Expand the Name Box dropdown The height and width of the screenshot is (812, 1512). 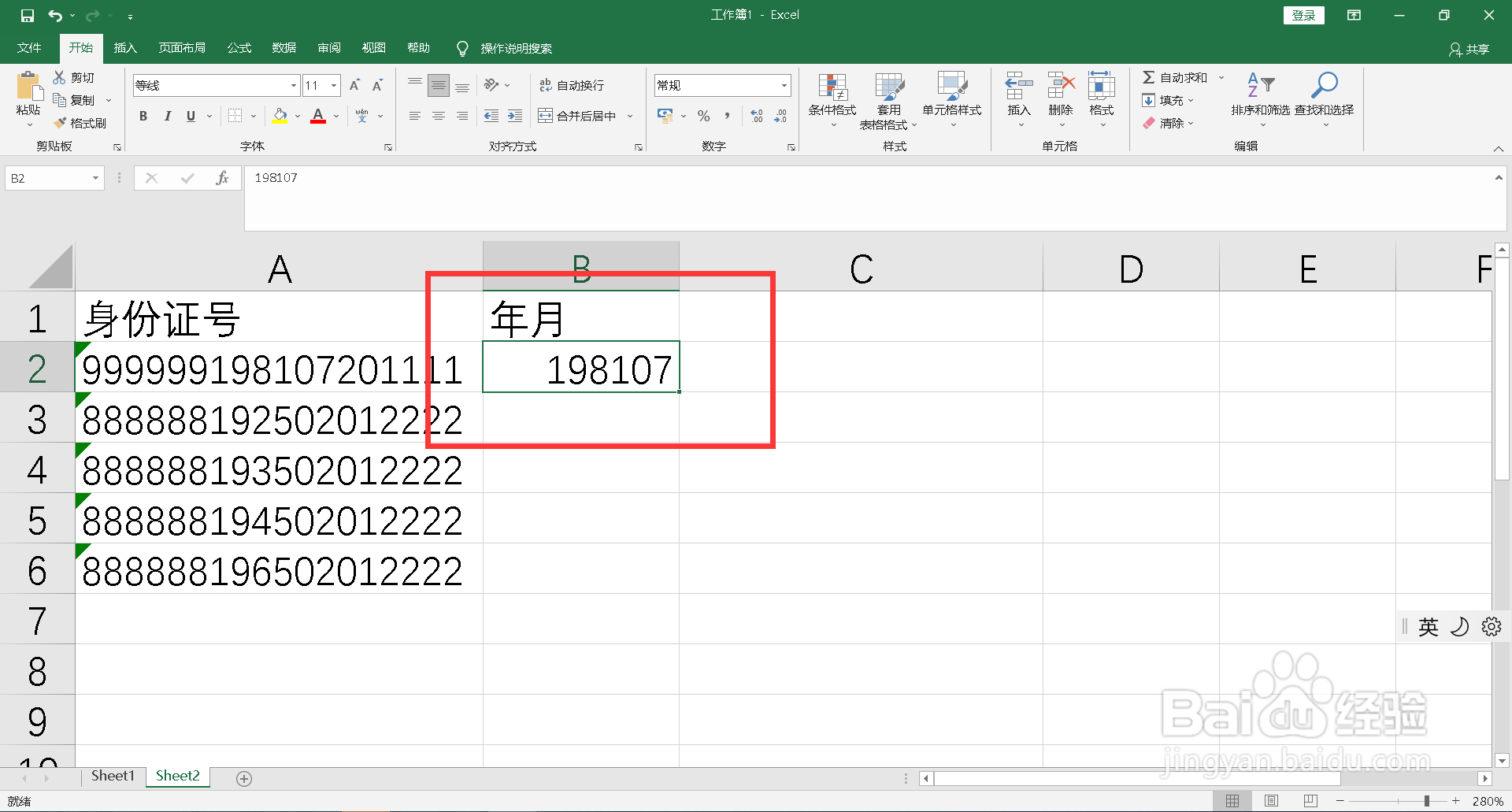[95, 178]
